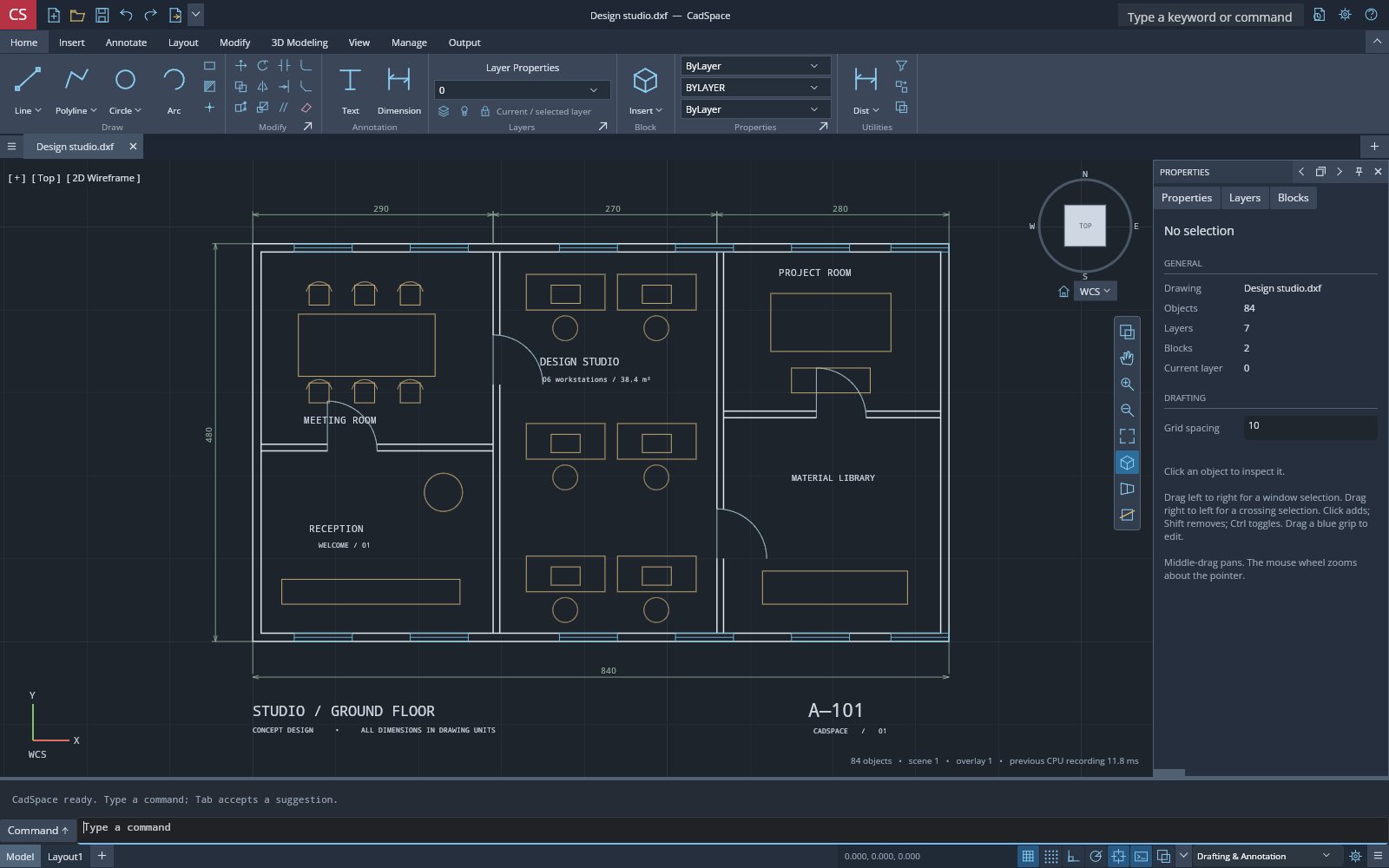Choose the Offset tool in Modify panel

coord(284,107)
